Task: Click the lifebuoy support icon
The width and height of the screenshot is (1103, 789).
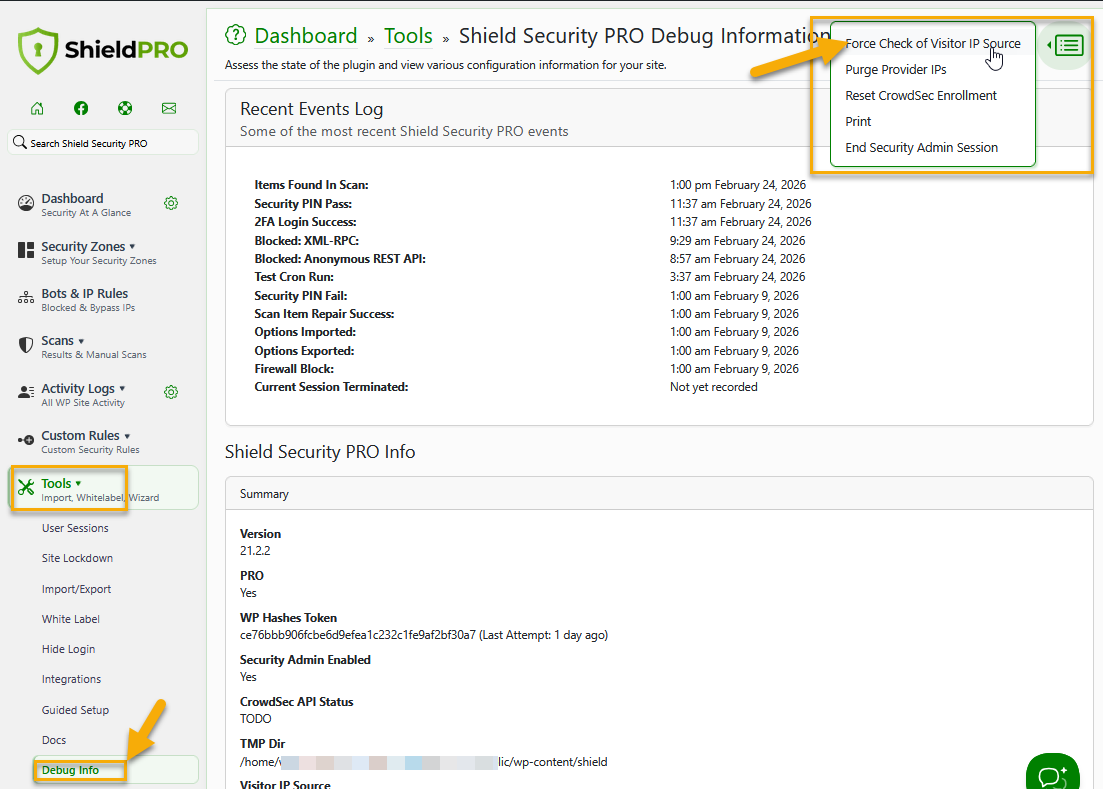Action: pyautogui.click(x=125, y=108)
